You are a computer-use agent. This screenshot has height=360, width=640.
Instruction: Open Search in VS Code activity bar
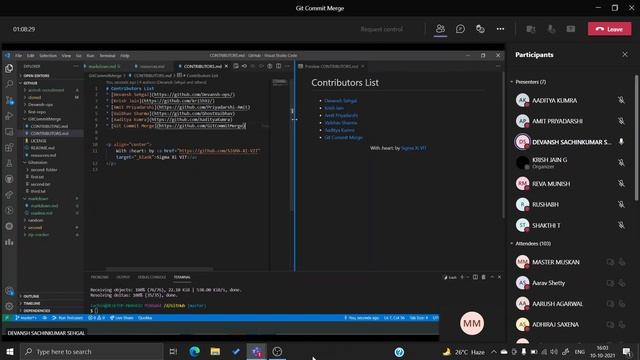pos(9,84)
